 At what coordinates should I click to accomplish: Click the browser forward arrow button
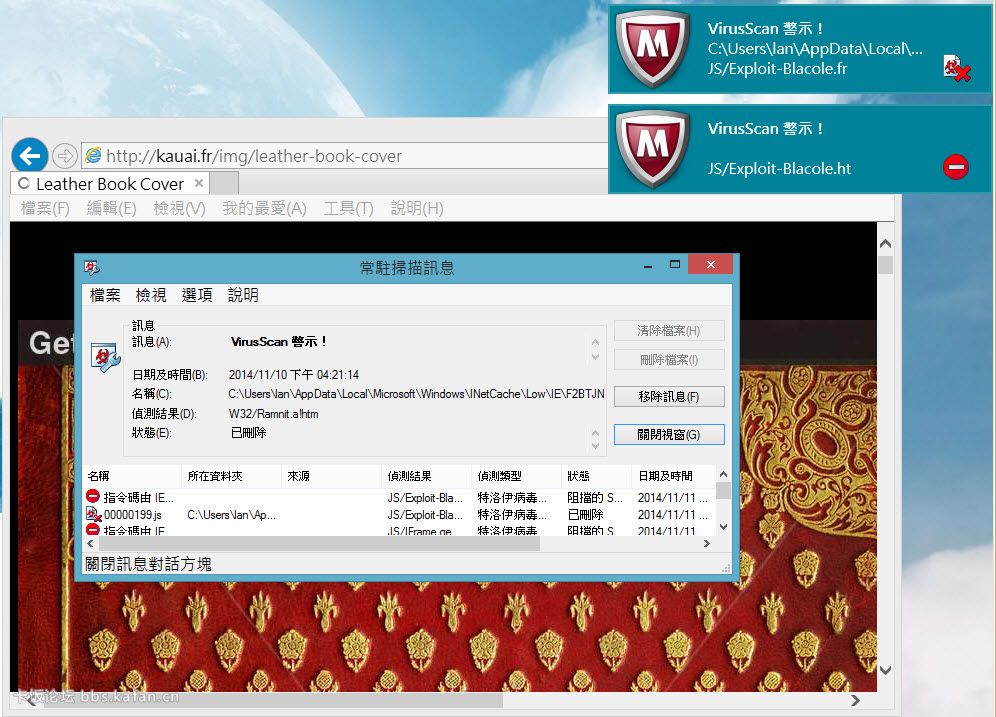pyautogui.click(x=64, y=156)
